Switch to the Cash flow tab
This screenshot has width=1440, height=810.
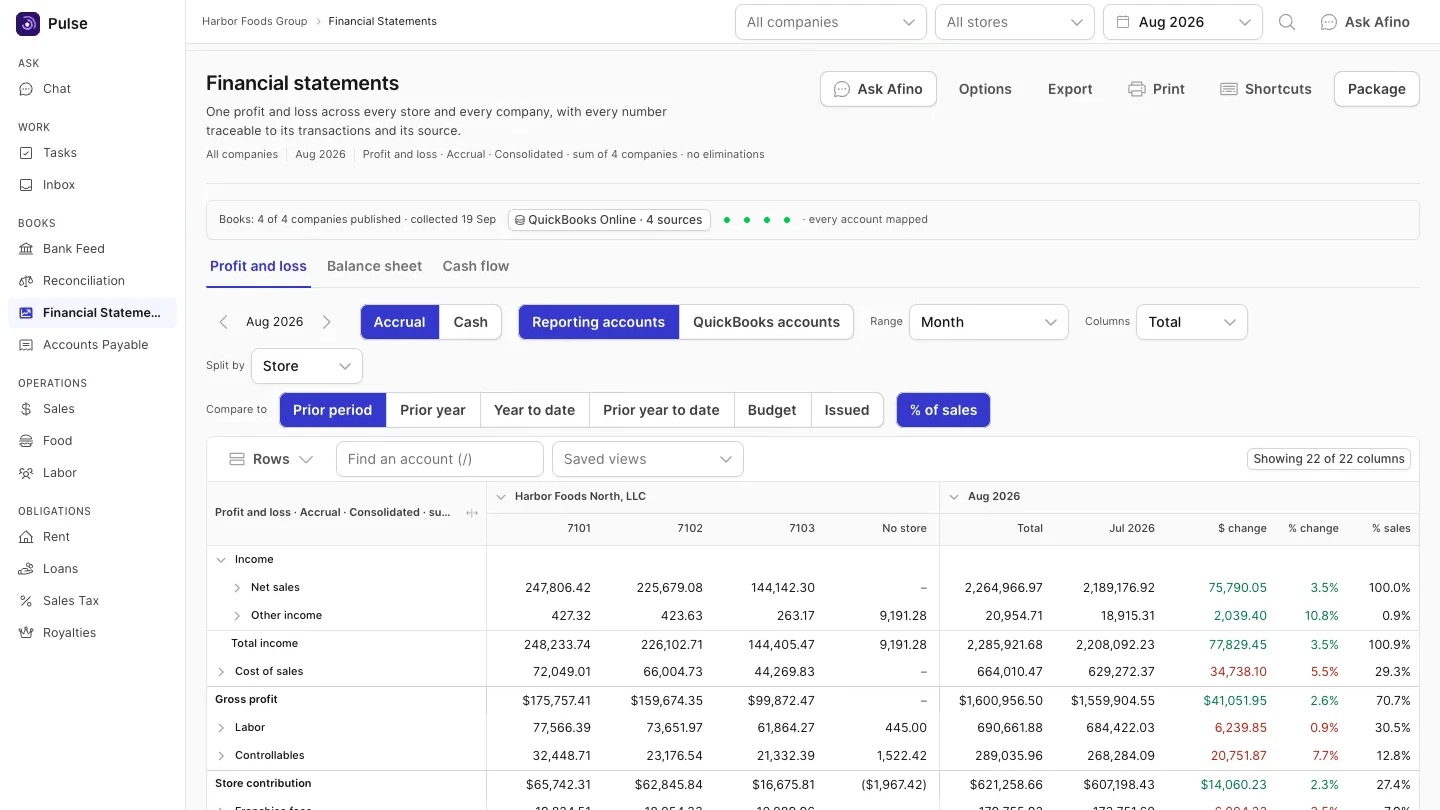(x=476, y=266)
